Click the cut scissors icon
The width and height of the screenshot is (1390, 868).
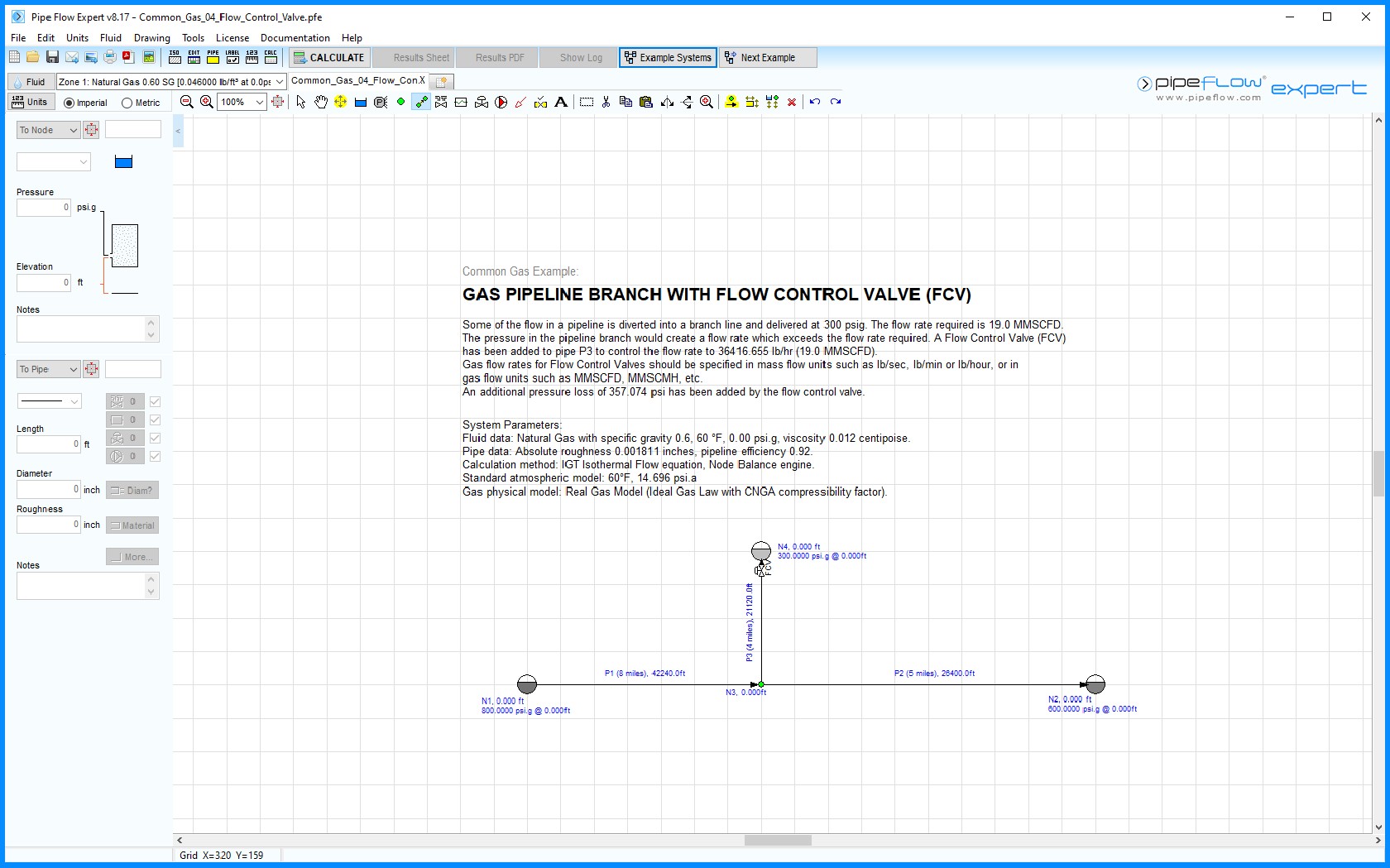coord(606,102)
